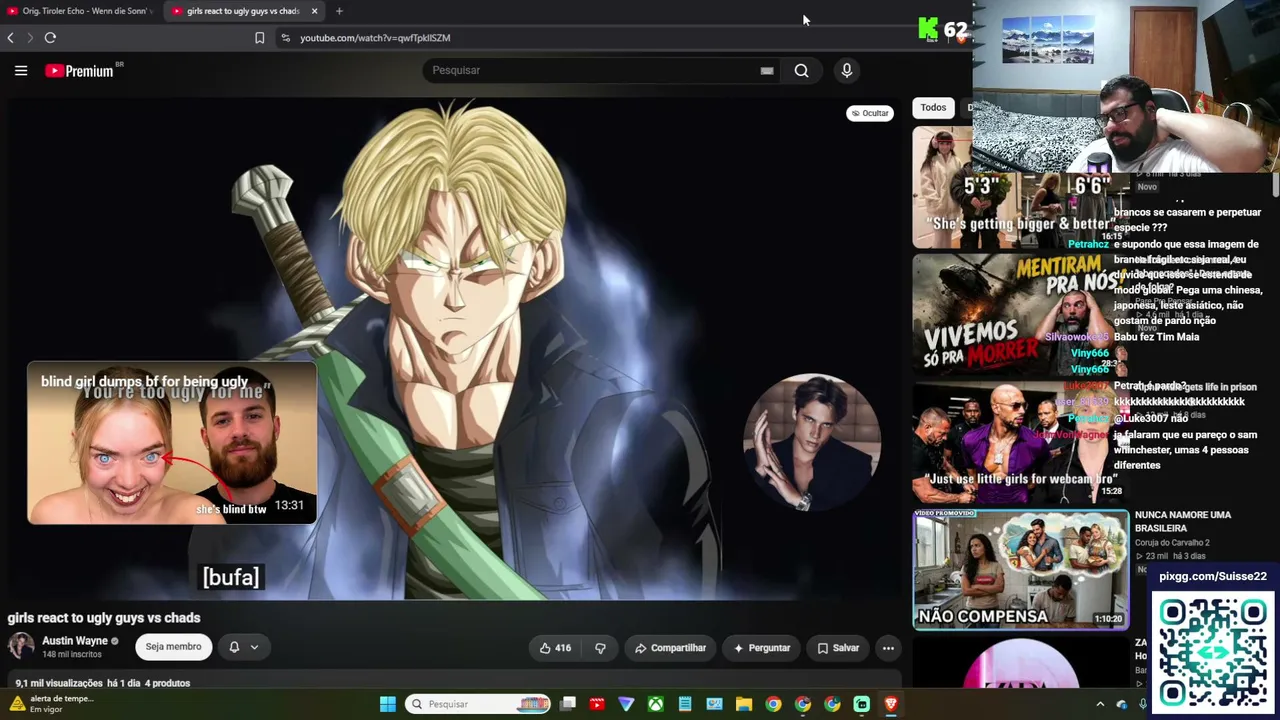Select the 'Todos' filter chip

[933, 107]
